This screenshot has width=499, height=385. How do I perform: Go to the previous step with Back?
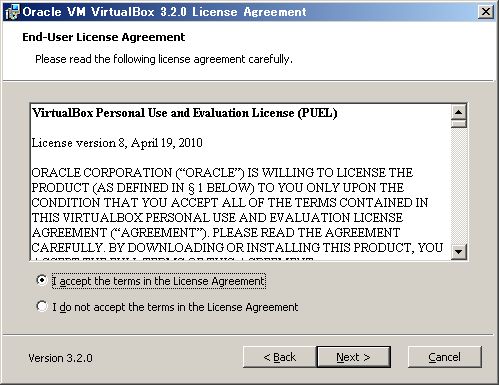(280, 357)
